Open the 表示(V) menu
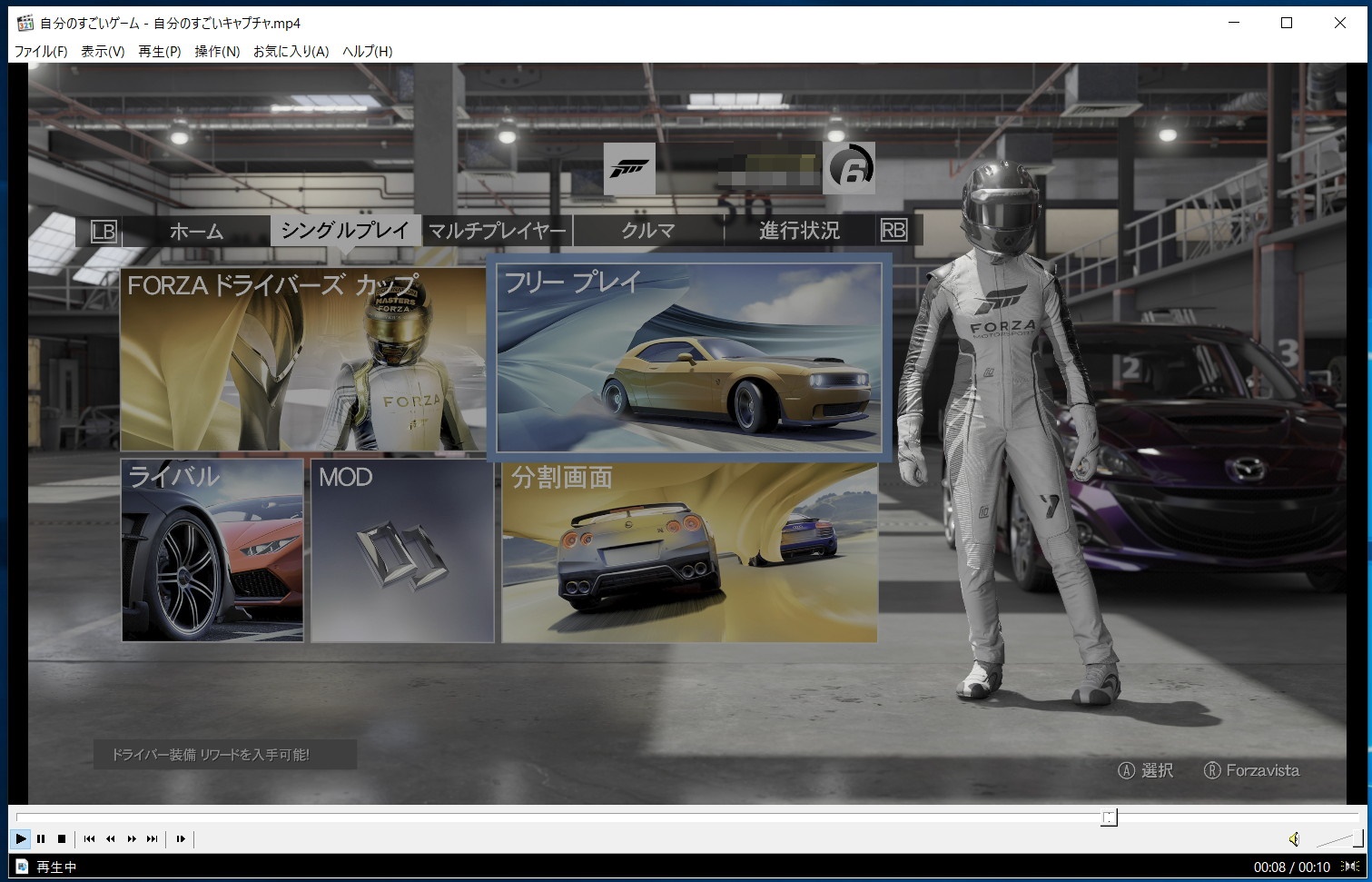1372x882 pixels. (x=103, y=51)
